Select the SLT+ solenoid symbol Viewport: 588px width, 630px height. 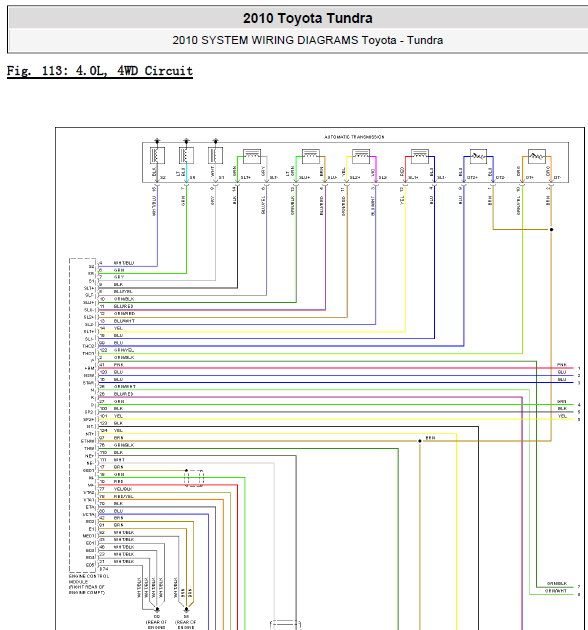[252, 156]
